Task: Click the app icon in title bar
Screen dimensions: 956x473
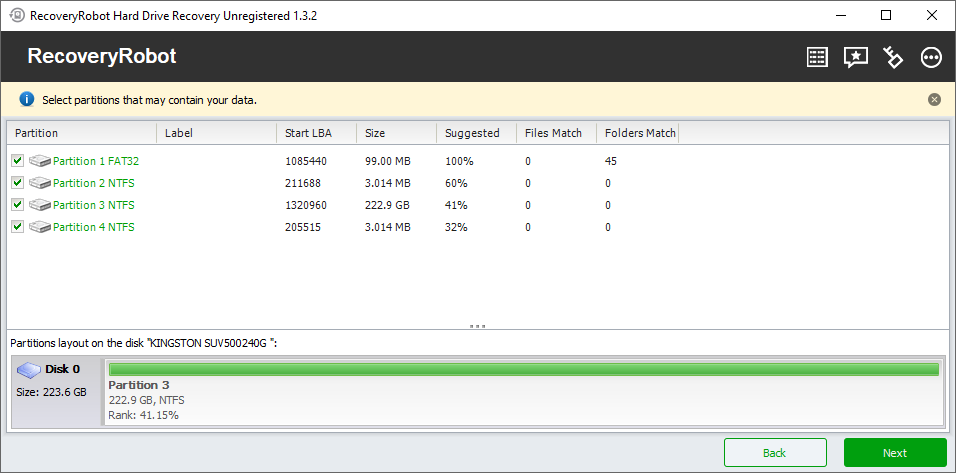Action: (x=17, y=15)
